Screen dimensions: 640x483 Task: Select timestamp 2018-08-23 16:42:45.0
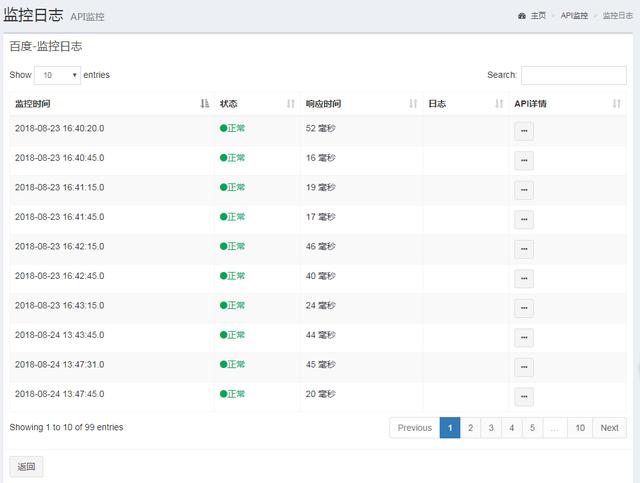point(60,276)
